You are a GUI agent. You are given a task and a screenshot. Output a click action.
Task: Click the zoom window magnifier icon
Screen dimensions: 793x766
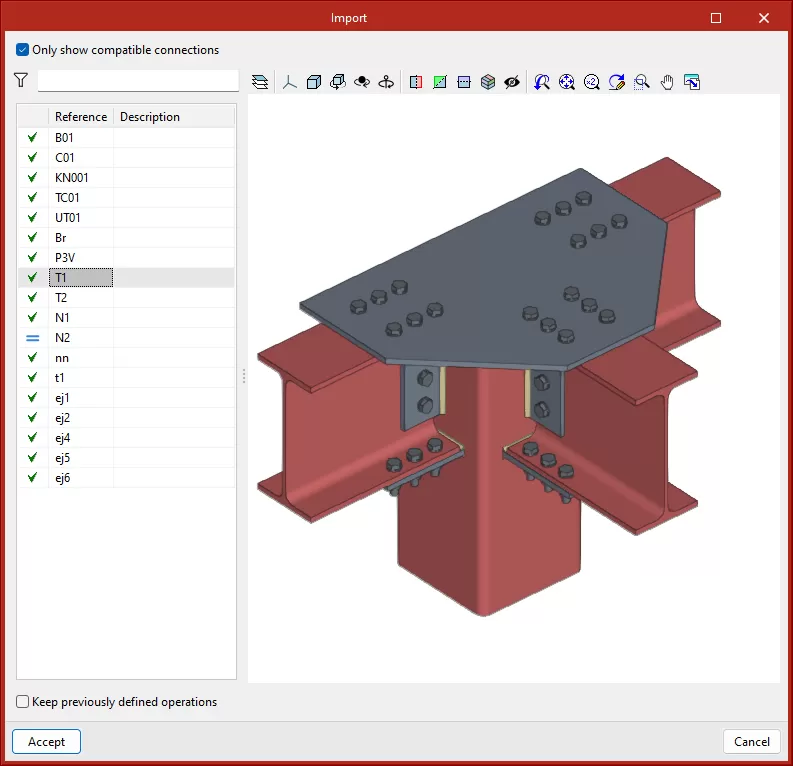point(642,82)
